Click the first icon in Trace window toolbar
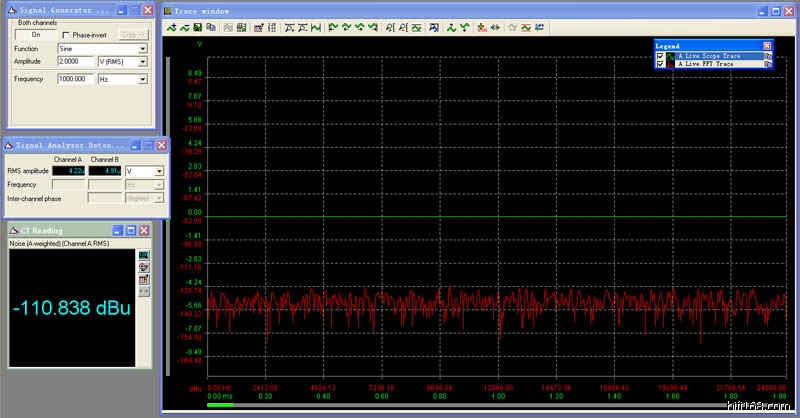 pyautogui.click(x=172, y=27)
